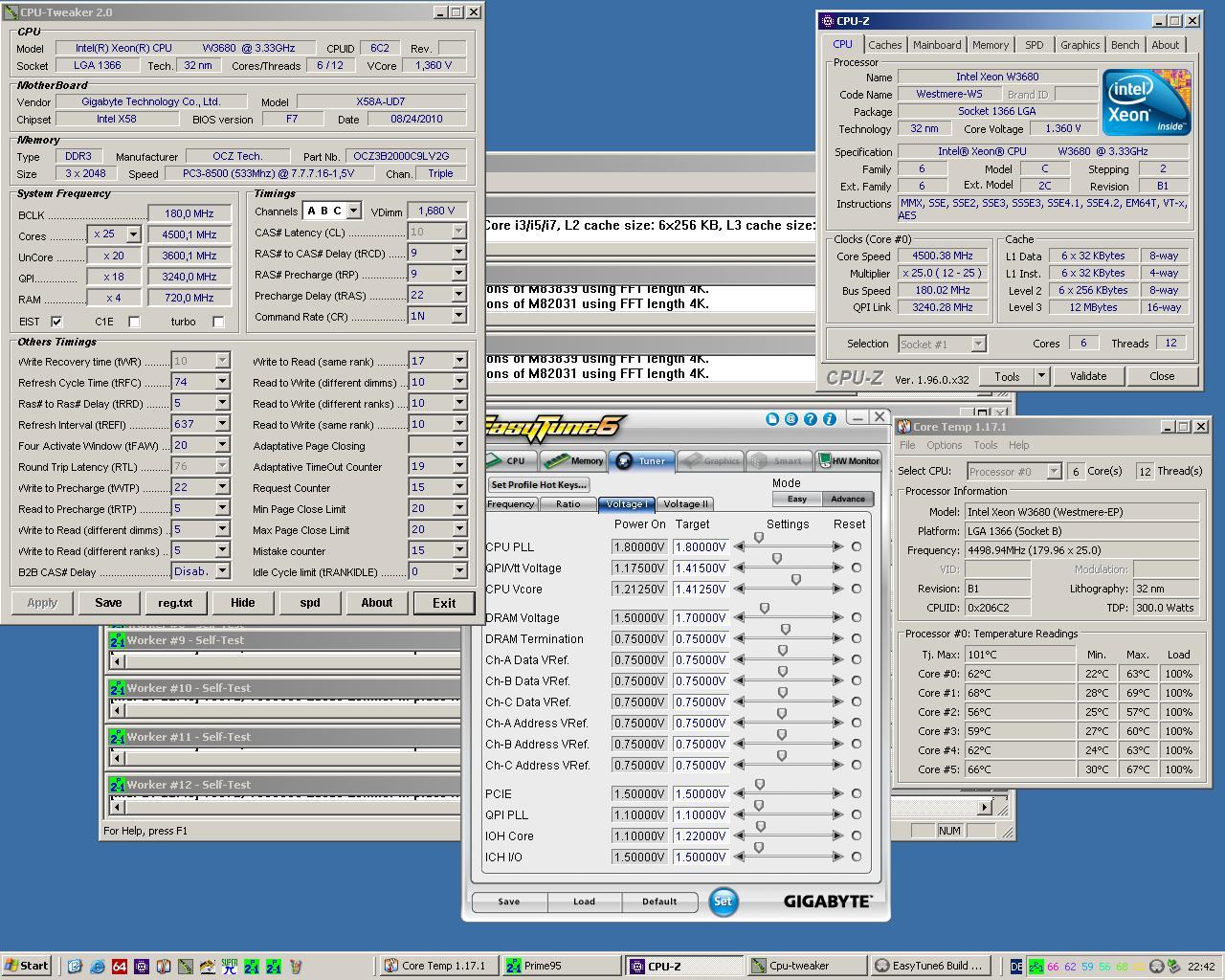Click the EasyTune6 @ contact icon

(x=791, y=419)
